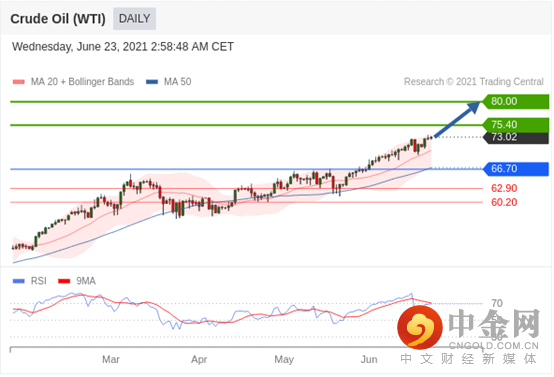Viewport: 554px width, 377px height.
Task: Click the RSI 70 level label
Action: (497, 303)
